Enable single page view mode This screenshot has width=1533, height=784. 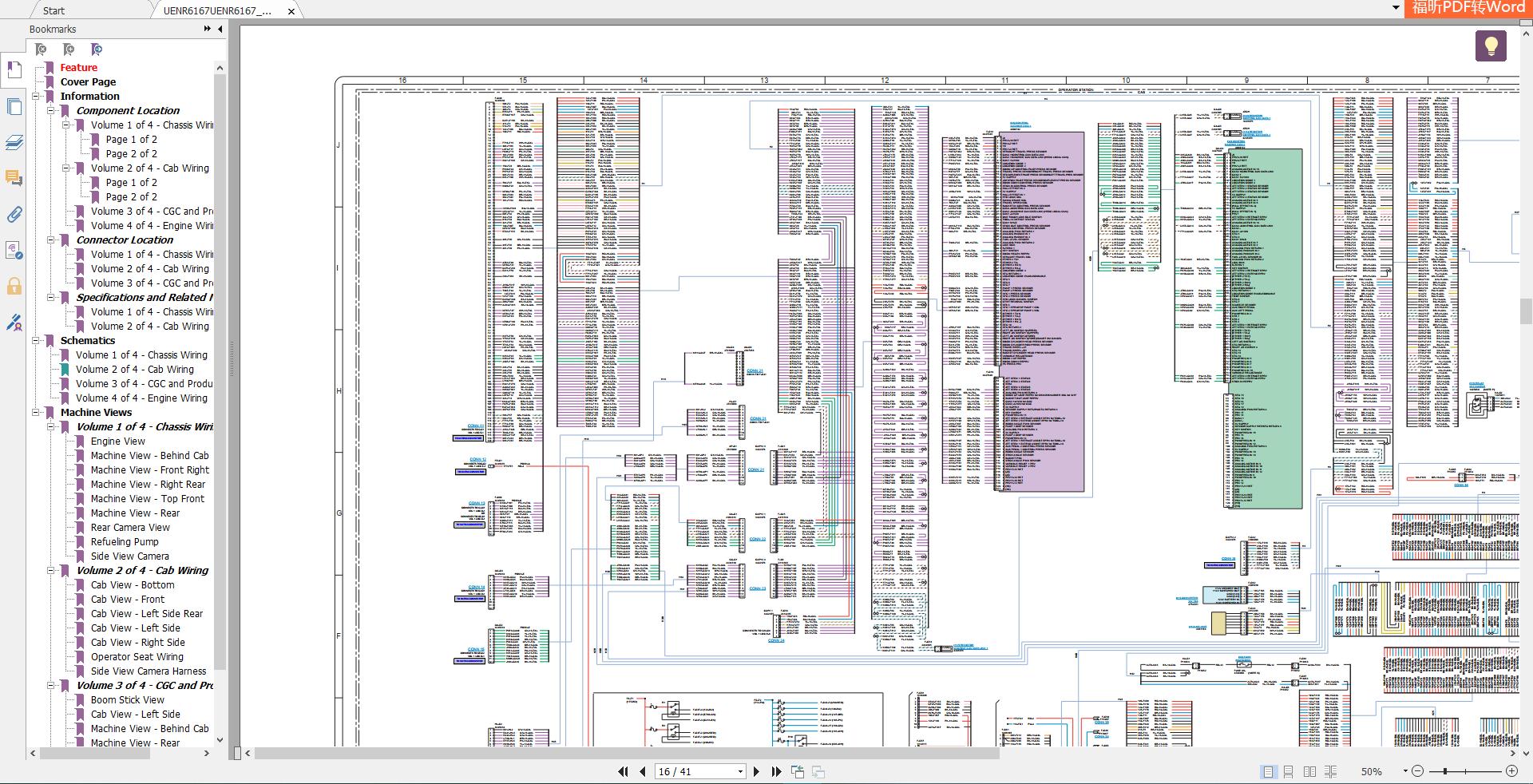pyautogui.click(x=1268, y=771)
